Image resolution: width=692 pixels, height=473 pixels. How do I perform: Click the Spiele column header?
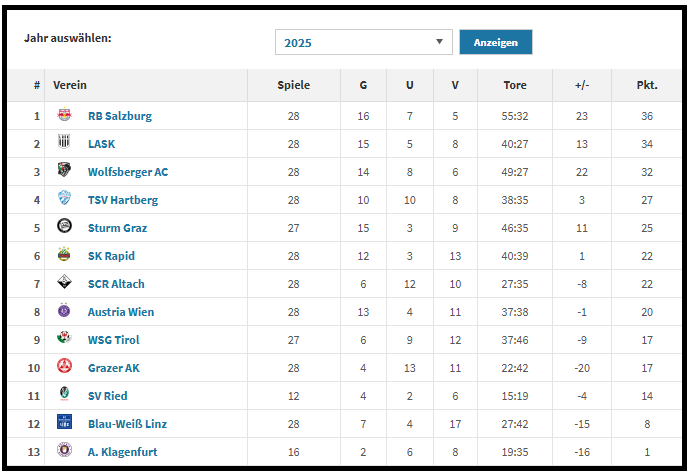tap(294, 85)
